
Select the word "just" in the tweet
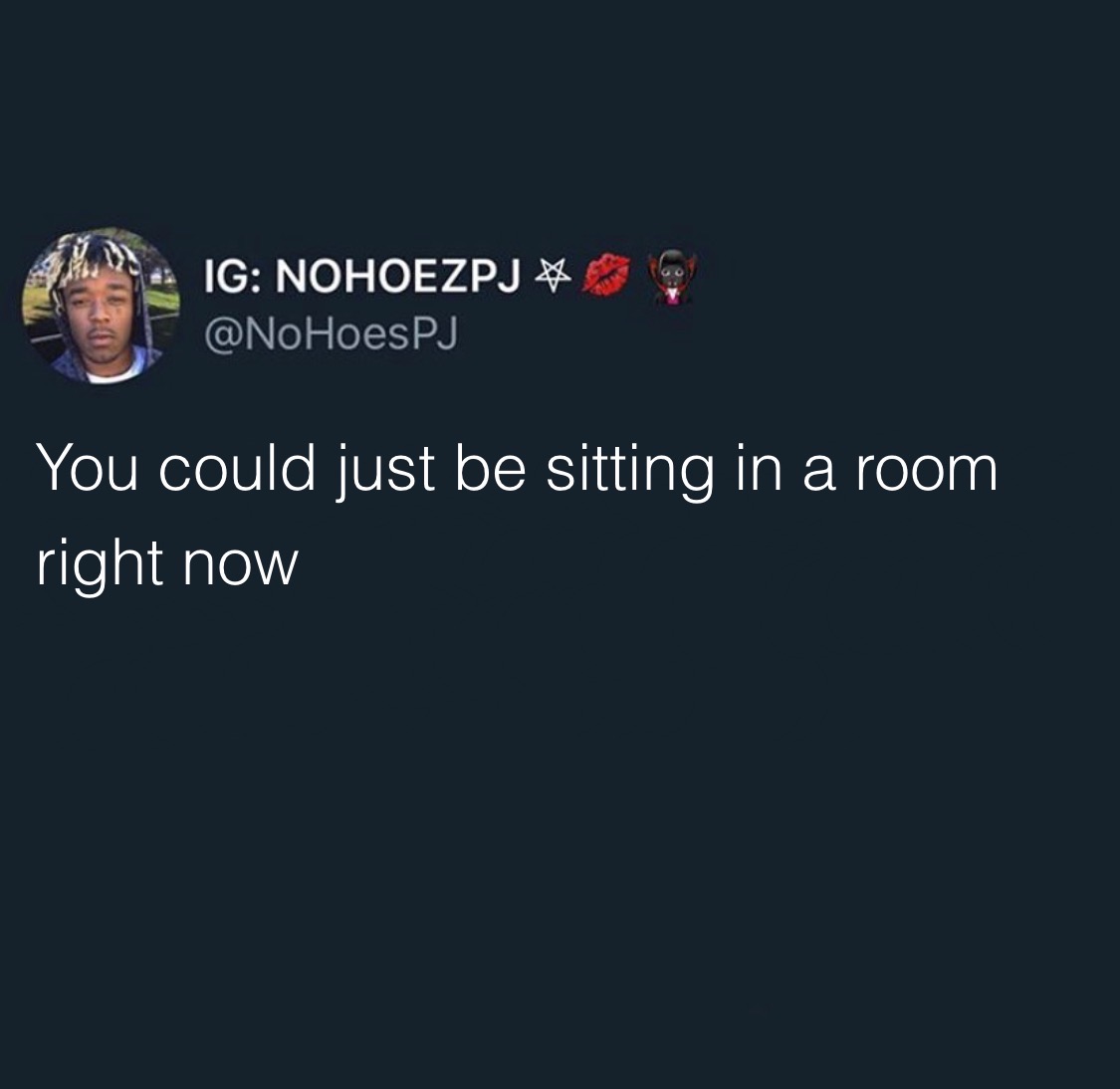pyautogui.click(x=385, y=471)
